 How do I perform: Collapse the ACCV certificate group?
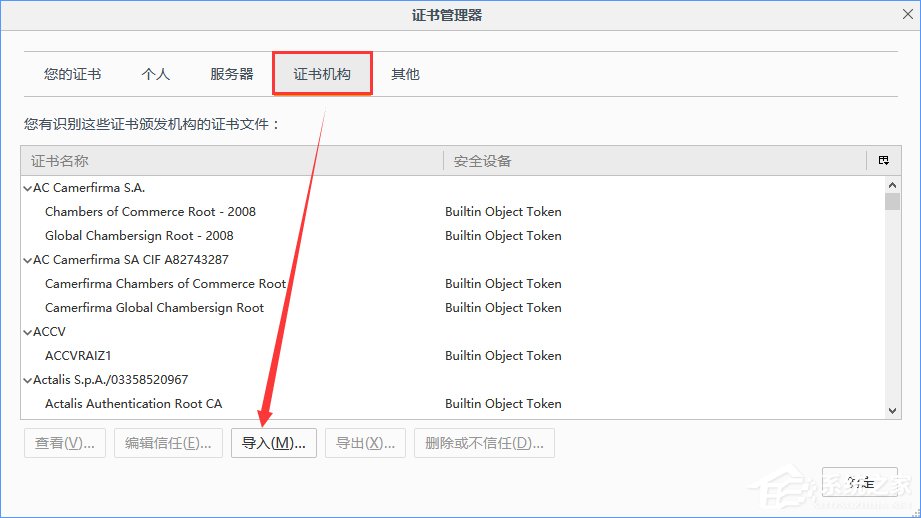[26, 332]
